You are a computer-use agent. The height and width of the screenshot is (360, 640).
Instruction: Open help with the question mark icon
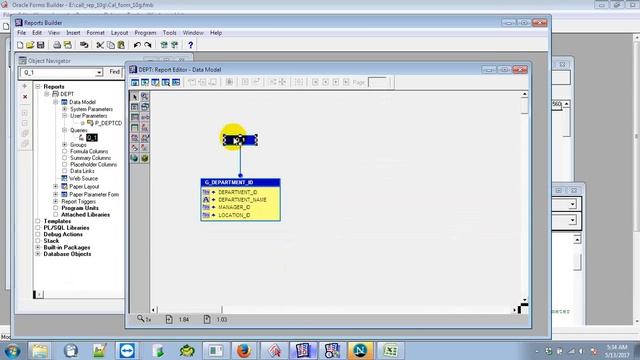[x=190, y=45]
